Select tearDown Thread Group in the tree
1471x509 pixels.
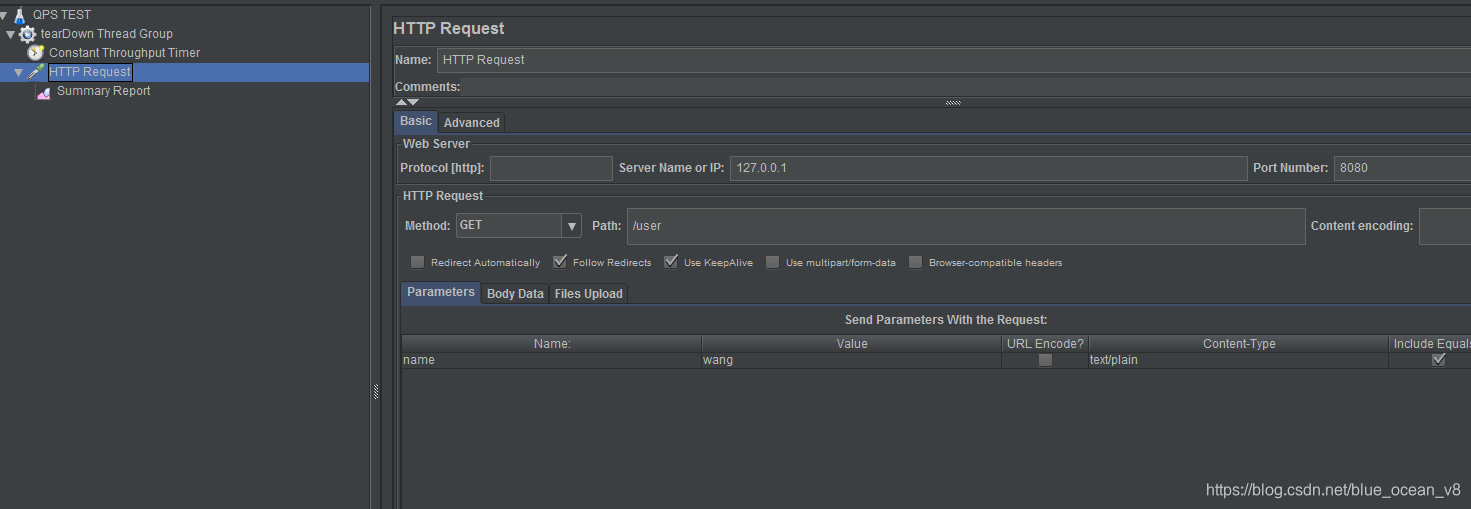pyautogui.click(x=106, y=34)
